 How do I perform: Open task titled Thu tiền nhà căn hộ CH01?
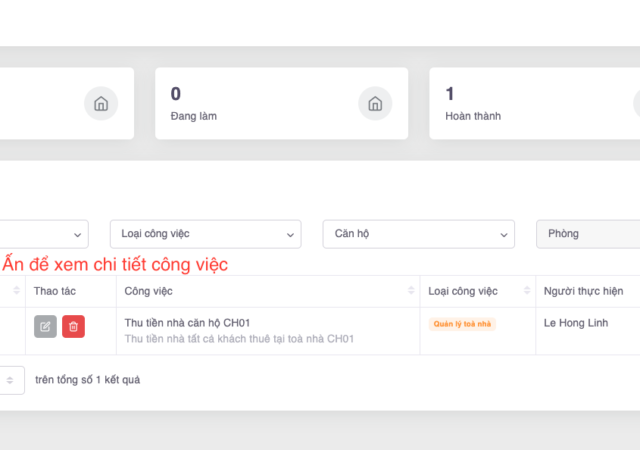pos(187,323)
